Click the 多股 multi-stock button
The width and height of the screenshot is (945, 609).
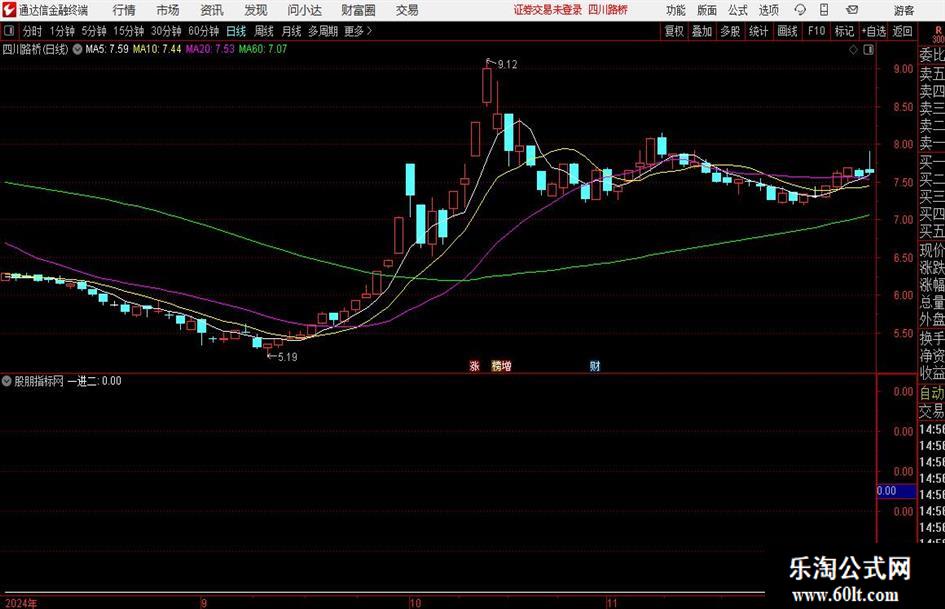pos(730,31)
